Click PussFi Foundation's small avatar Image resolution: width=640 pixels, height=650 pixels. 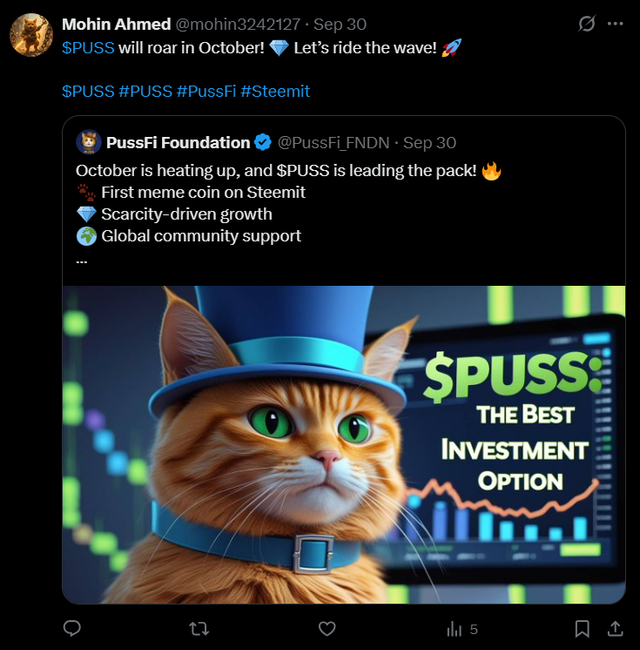point(89,142)
